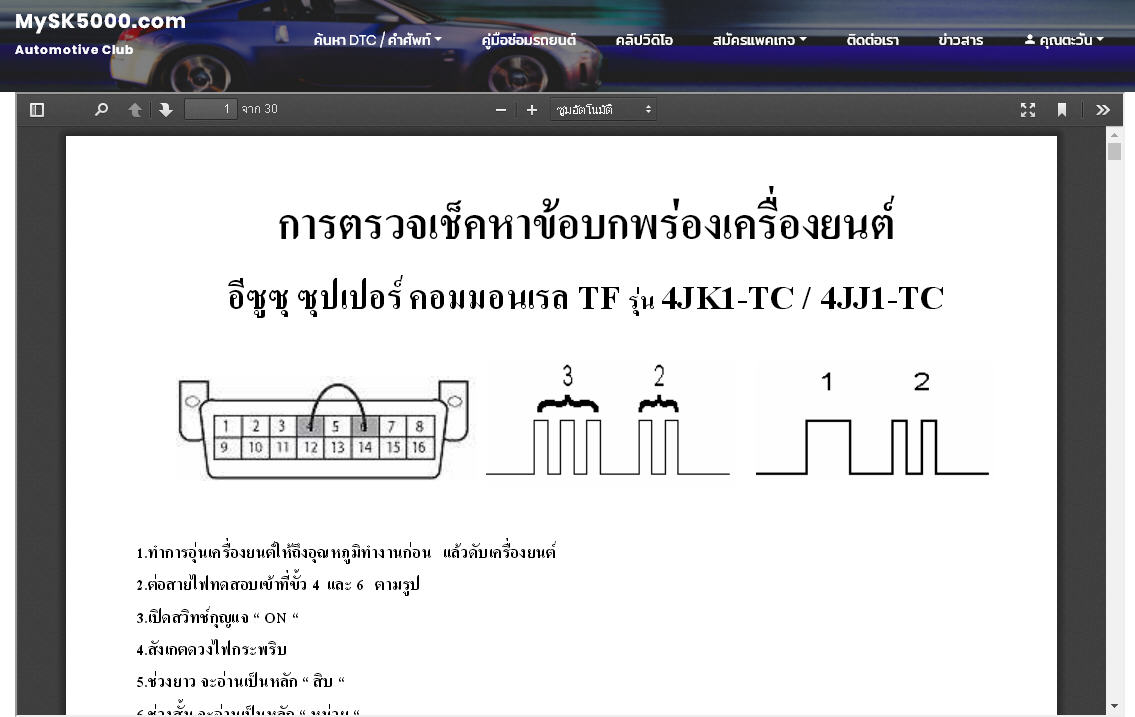Expand the ค้นหา DTC / คำศัพท์ menu
The width and height of the screenshot is (1135, 717).
(377, 40)
